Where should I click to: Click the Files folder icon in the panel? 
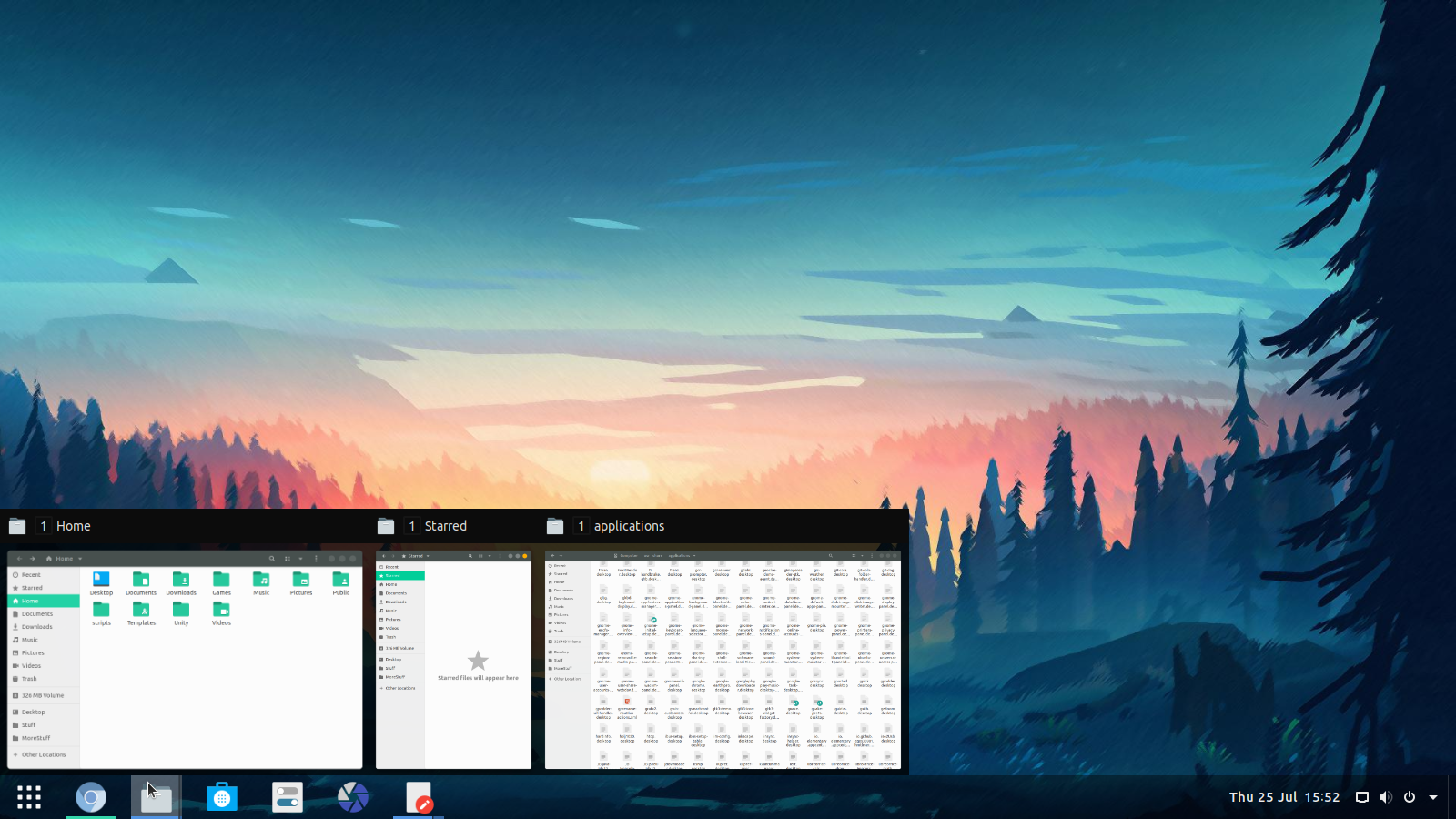click(157, 797)
